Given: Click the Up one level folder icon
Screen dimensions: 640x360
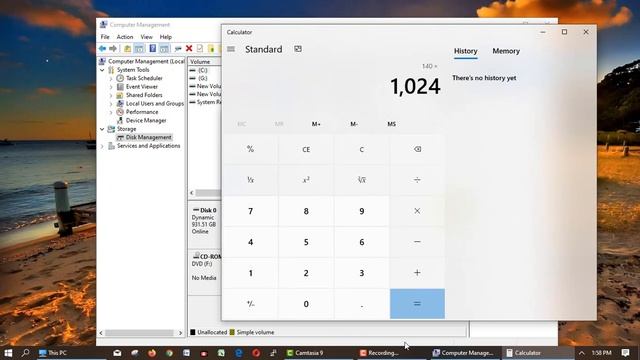Looking at the screenshot, I should 127,49.
